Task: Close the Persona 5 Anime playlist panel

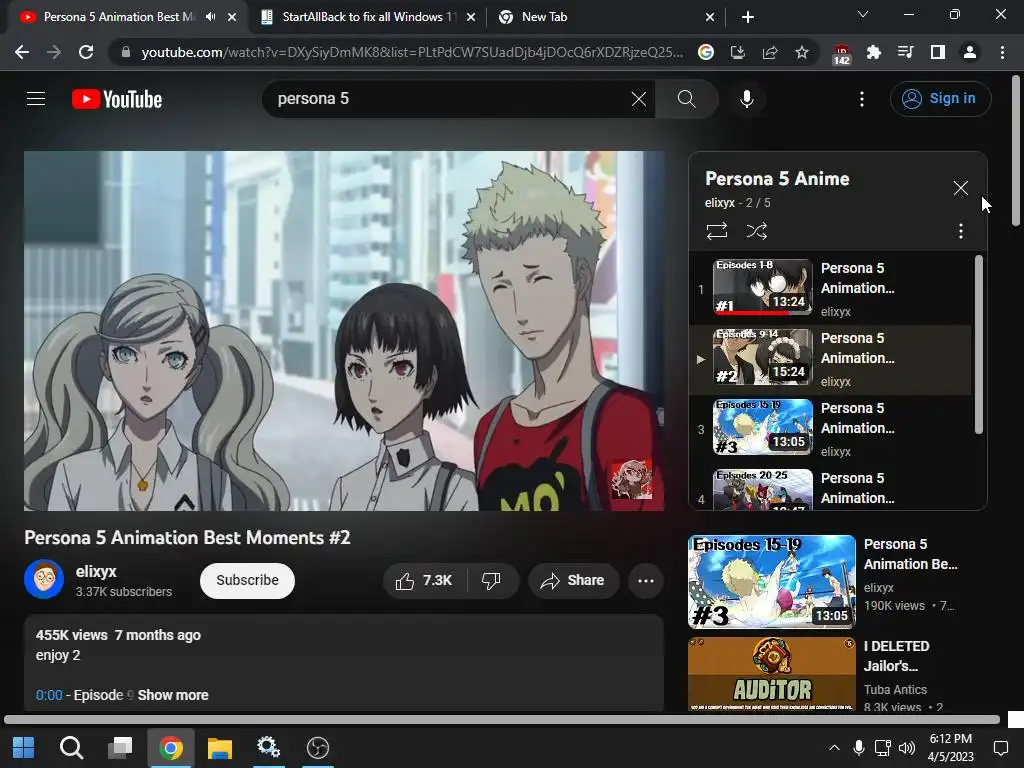Action: pyautogui.click(x=960, y=188)
